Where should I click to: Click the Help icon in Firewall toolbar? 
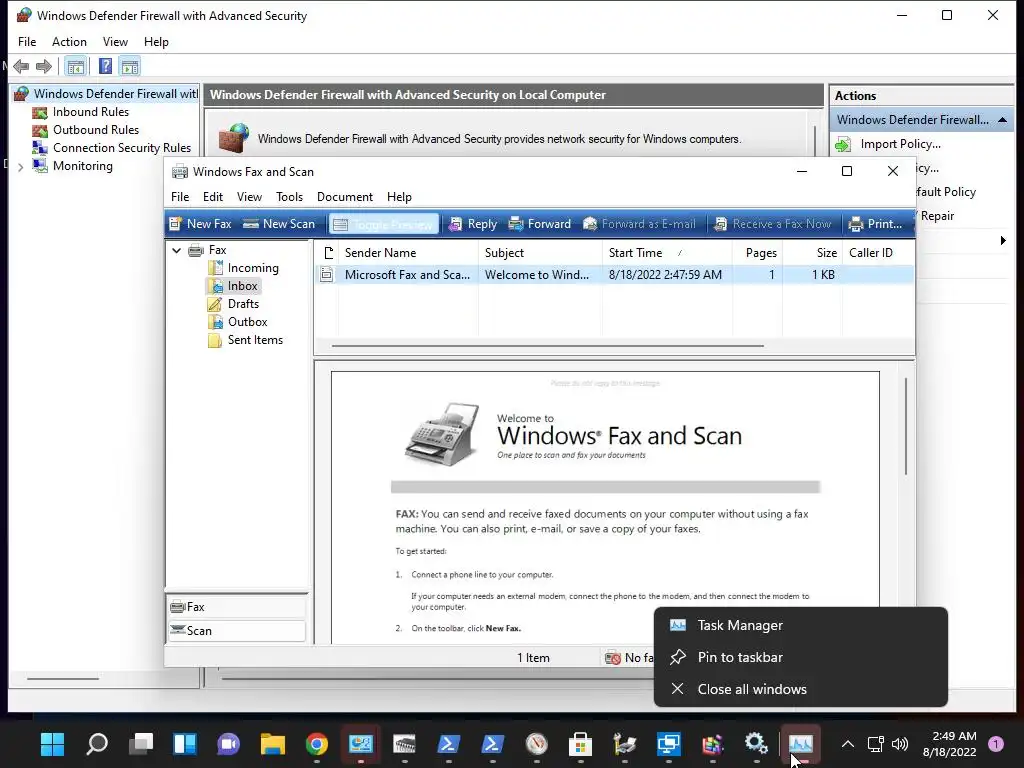tap(105, 66)
